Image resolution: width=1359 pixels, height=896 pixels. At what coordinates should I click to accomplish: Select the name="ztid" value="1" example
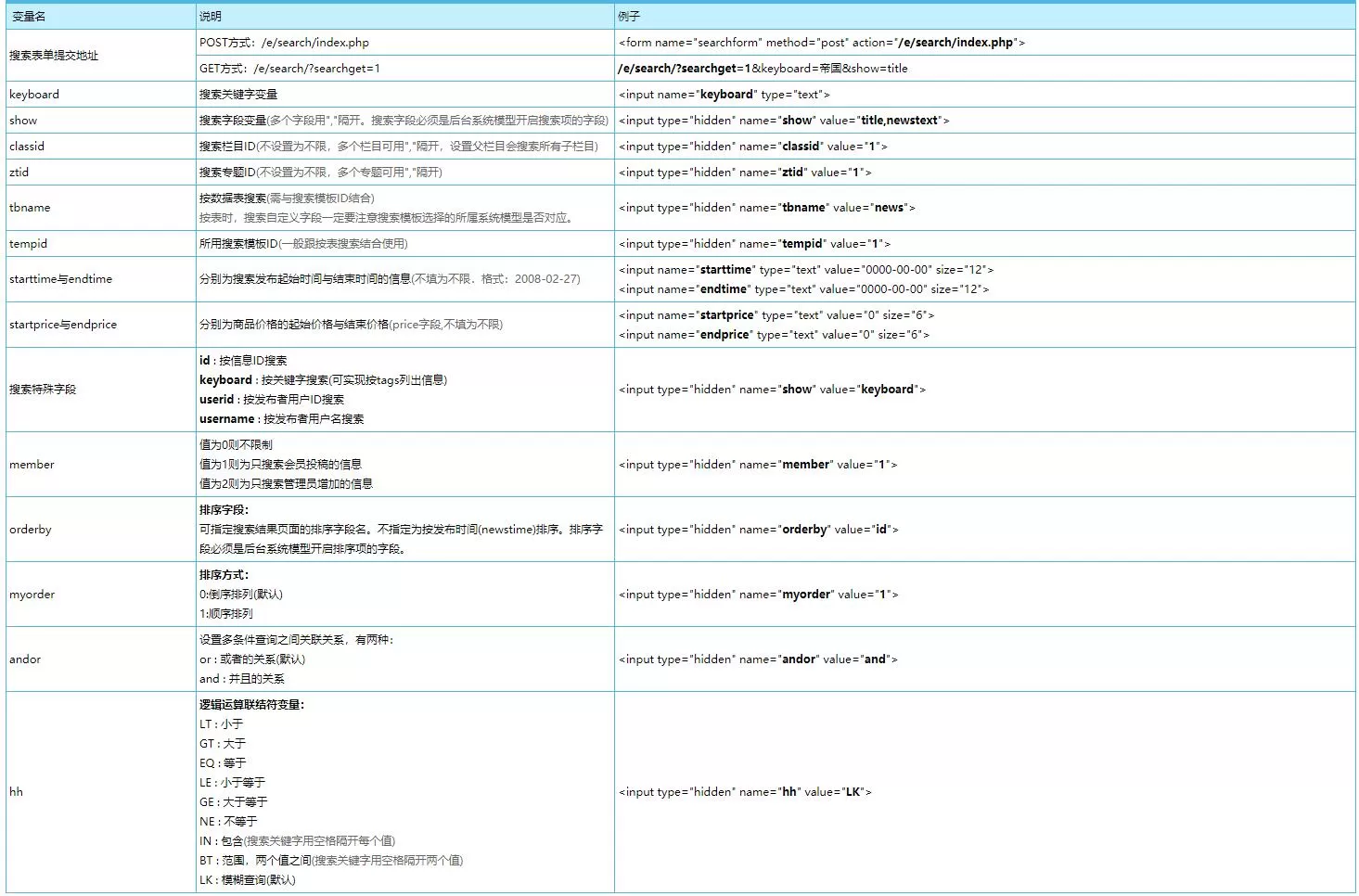(745, 173)
